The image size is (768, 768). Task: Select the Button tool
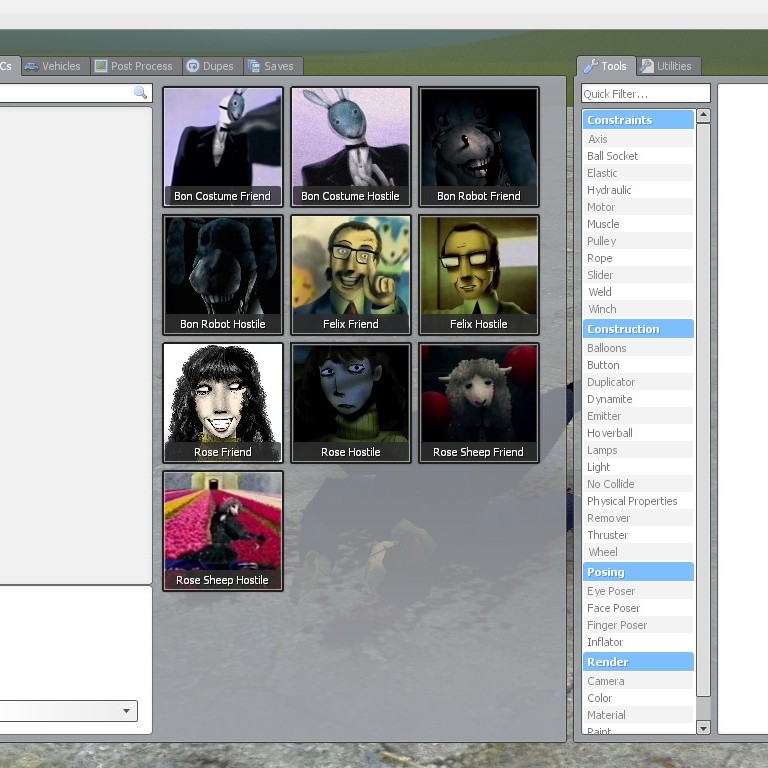point(638,365)
